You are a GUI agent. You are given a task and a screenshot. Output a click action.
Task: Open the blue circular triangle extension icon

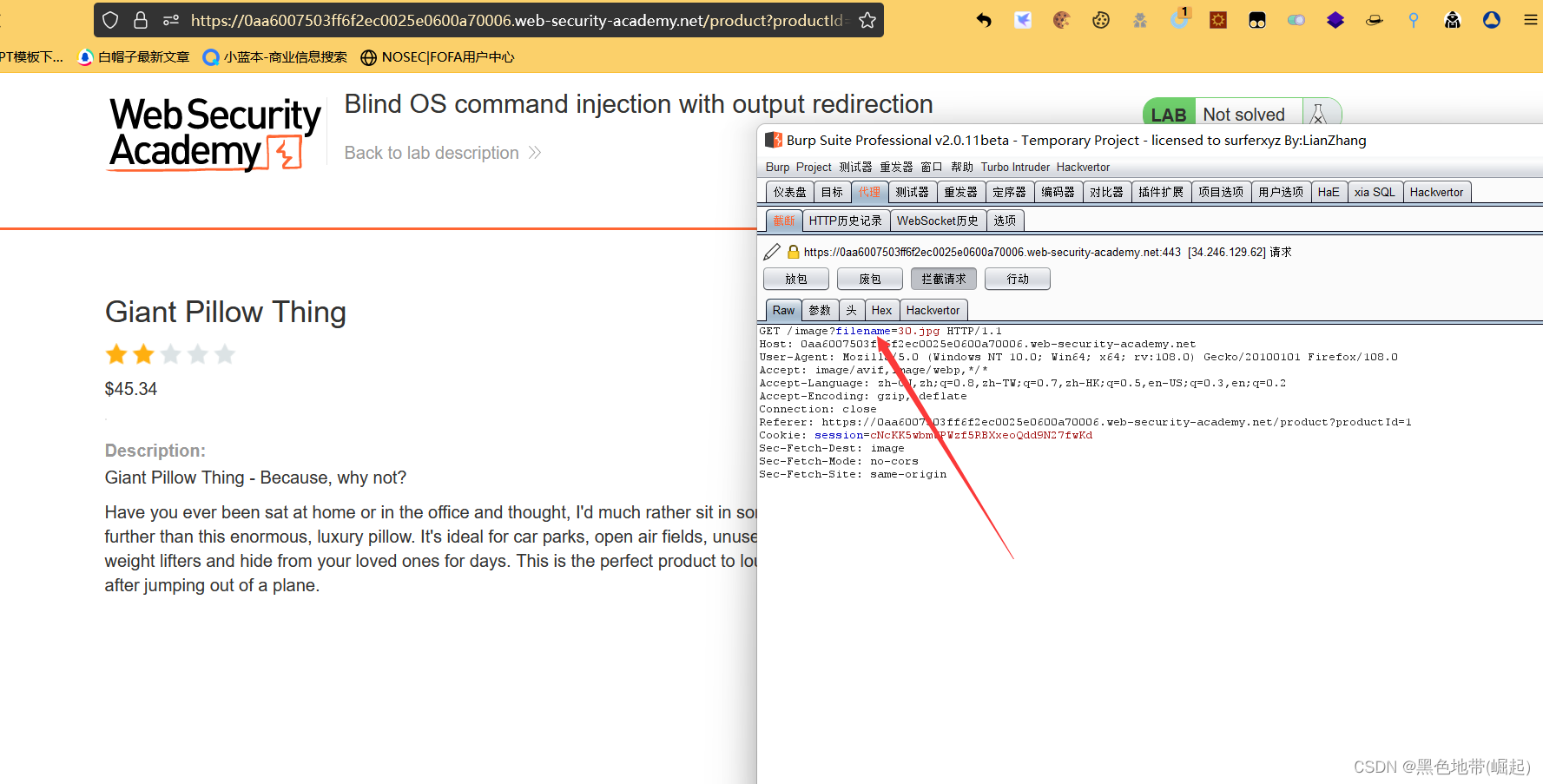pos(1492,20)
